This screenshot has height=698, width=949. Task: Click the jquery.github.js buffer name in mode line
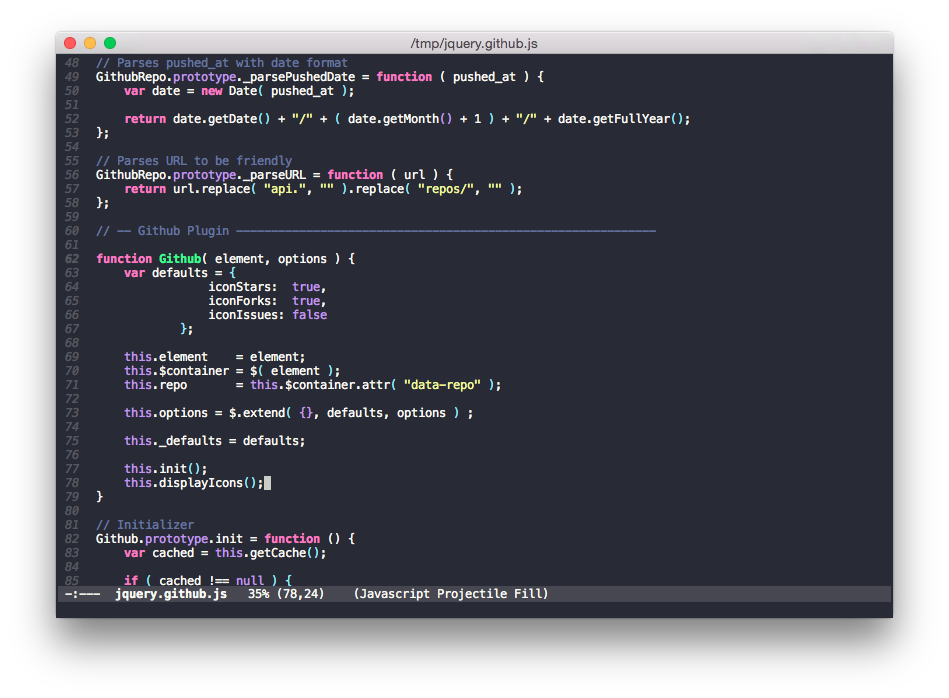pyautogui.click(x=171, y=594)
